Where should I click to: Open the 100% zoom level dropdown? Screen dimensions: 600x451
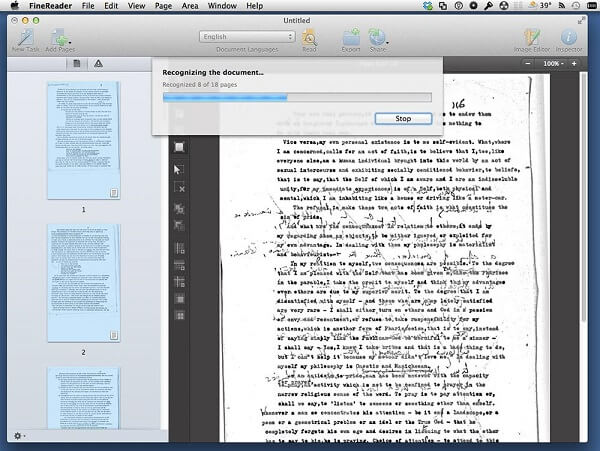click(554, 64)
